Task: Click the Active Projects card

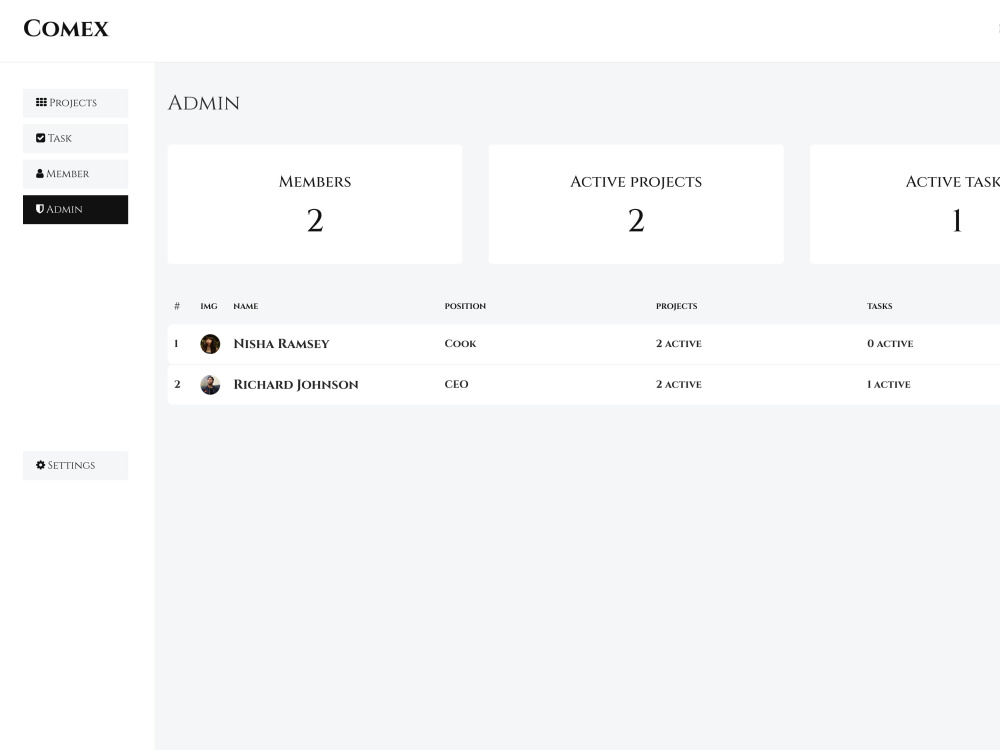Action: click(636, 204)
